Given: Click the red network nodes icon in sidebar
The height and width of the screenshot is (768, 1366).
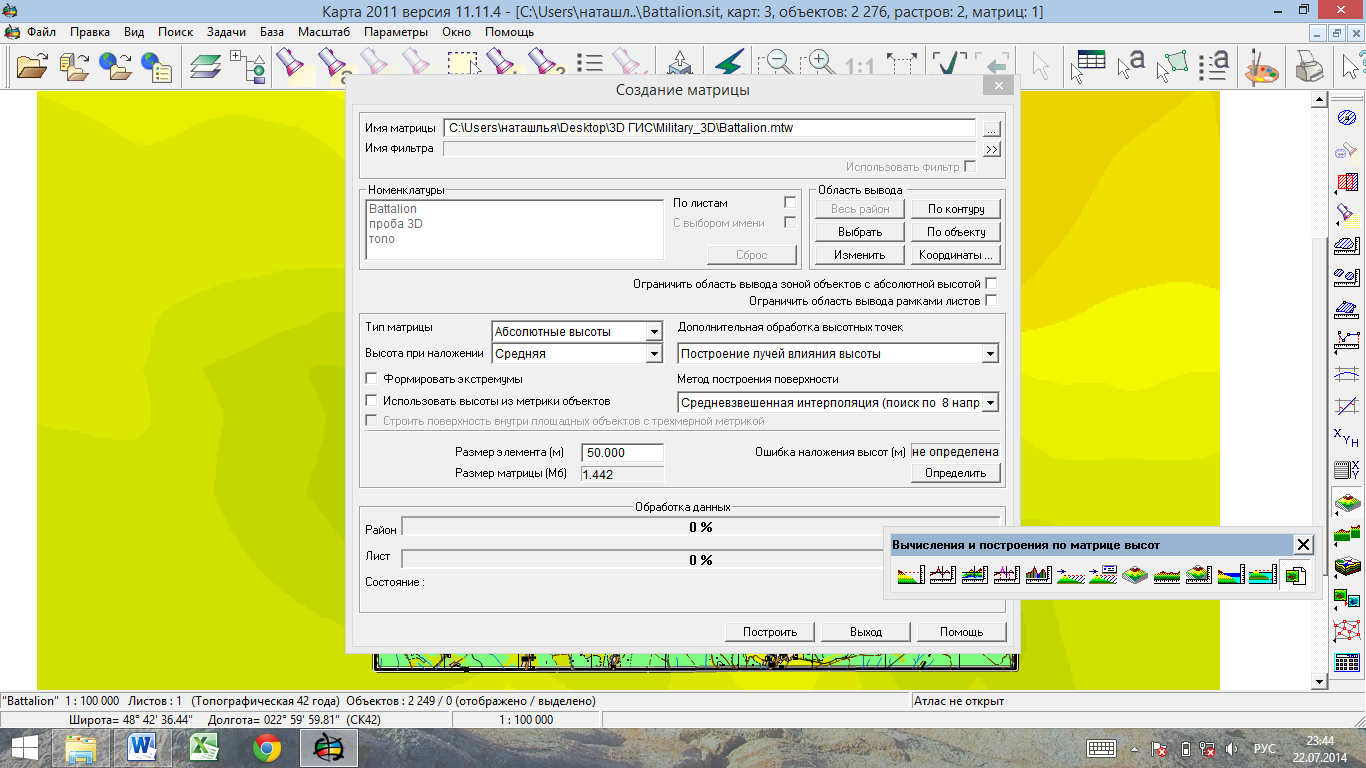Looking at the screenshot, I should coord(1347,631).
